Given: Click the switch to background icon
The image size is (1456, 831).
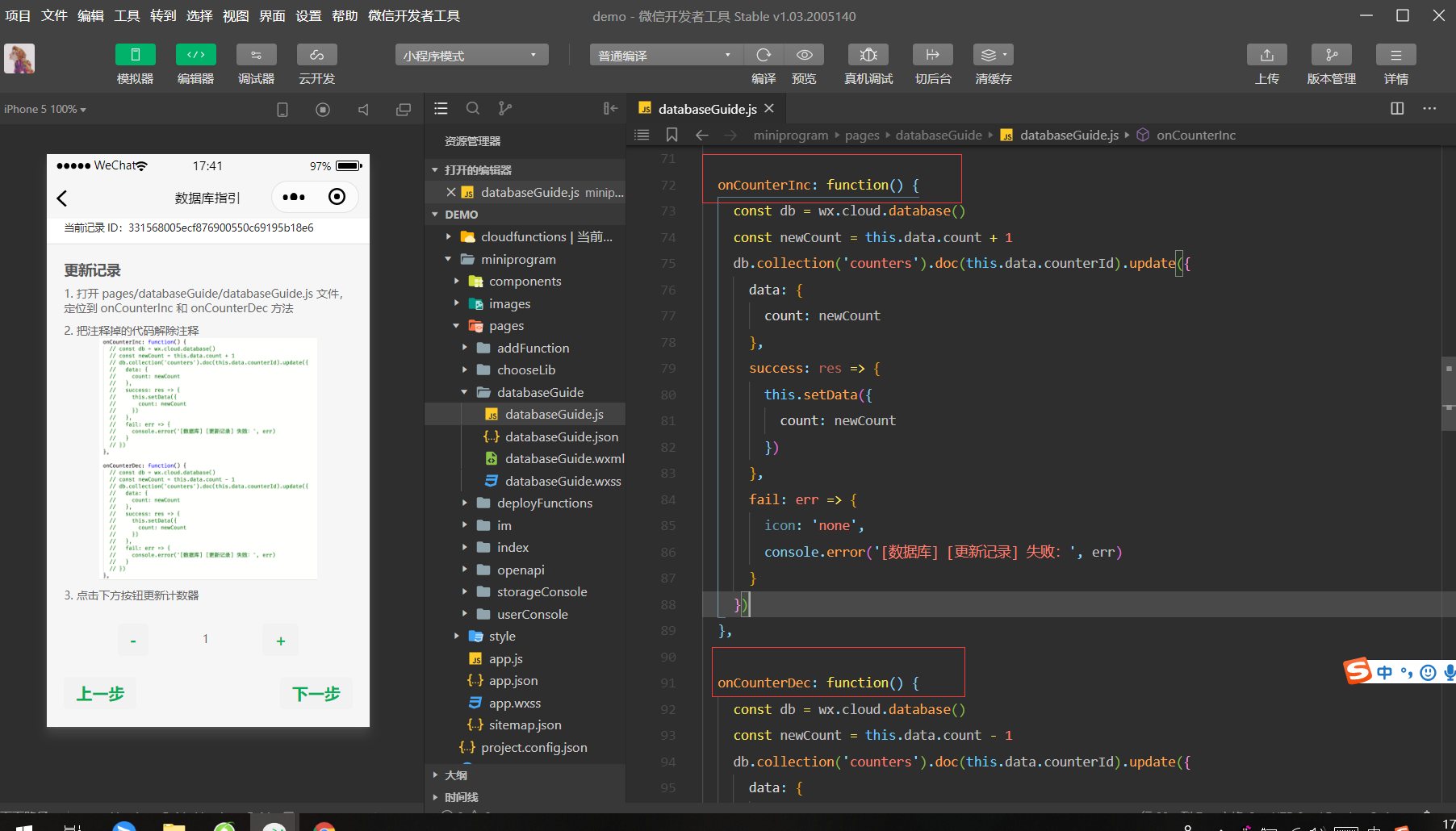Looking at the screenshot, I should (933, 55).
